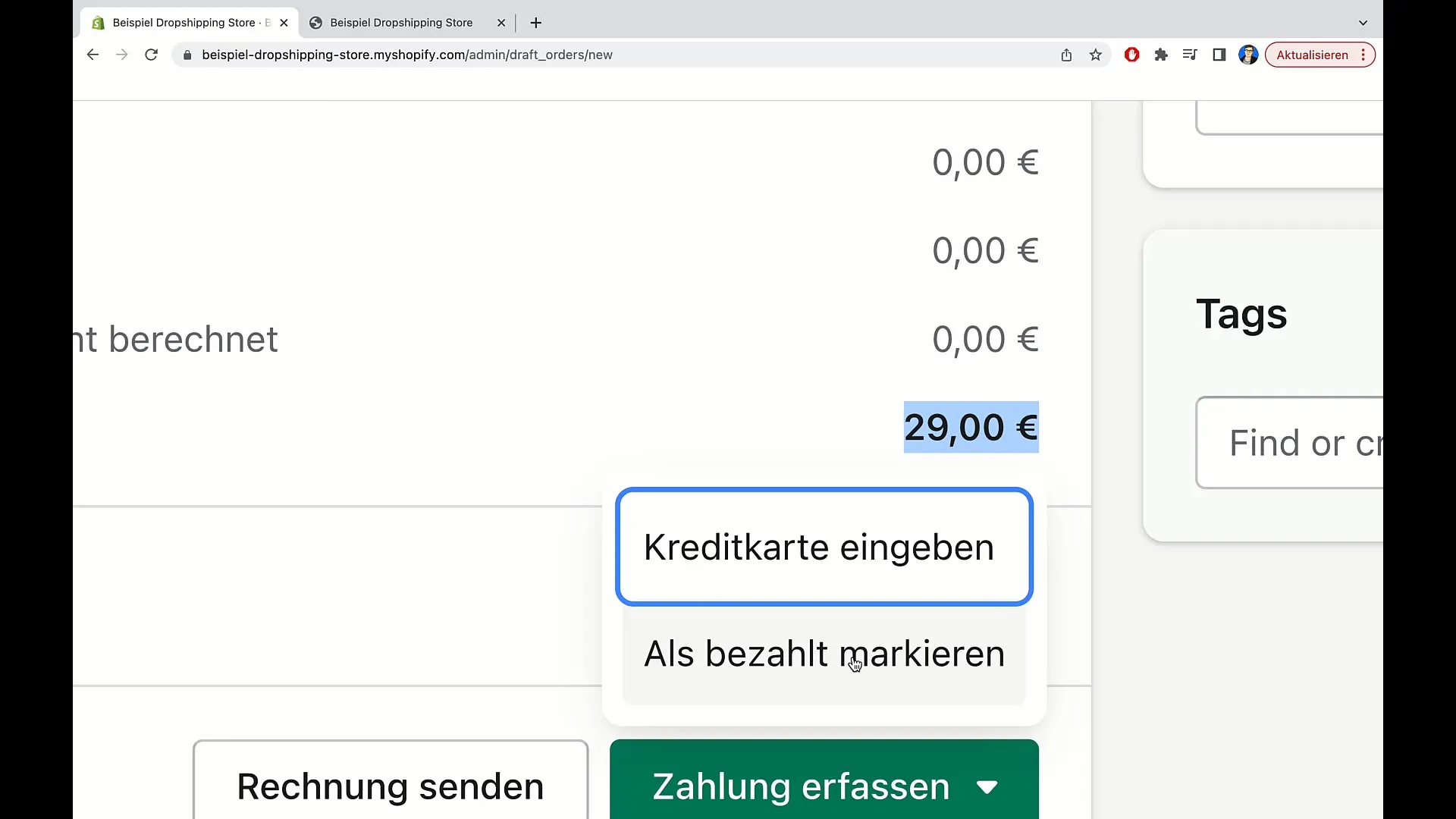Focus the Tags search input field
This screenshot has height=819, width=1456.
[x=1297, y=443]
